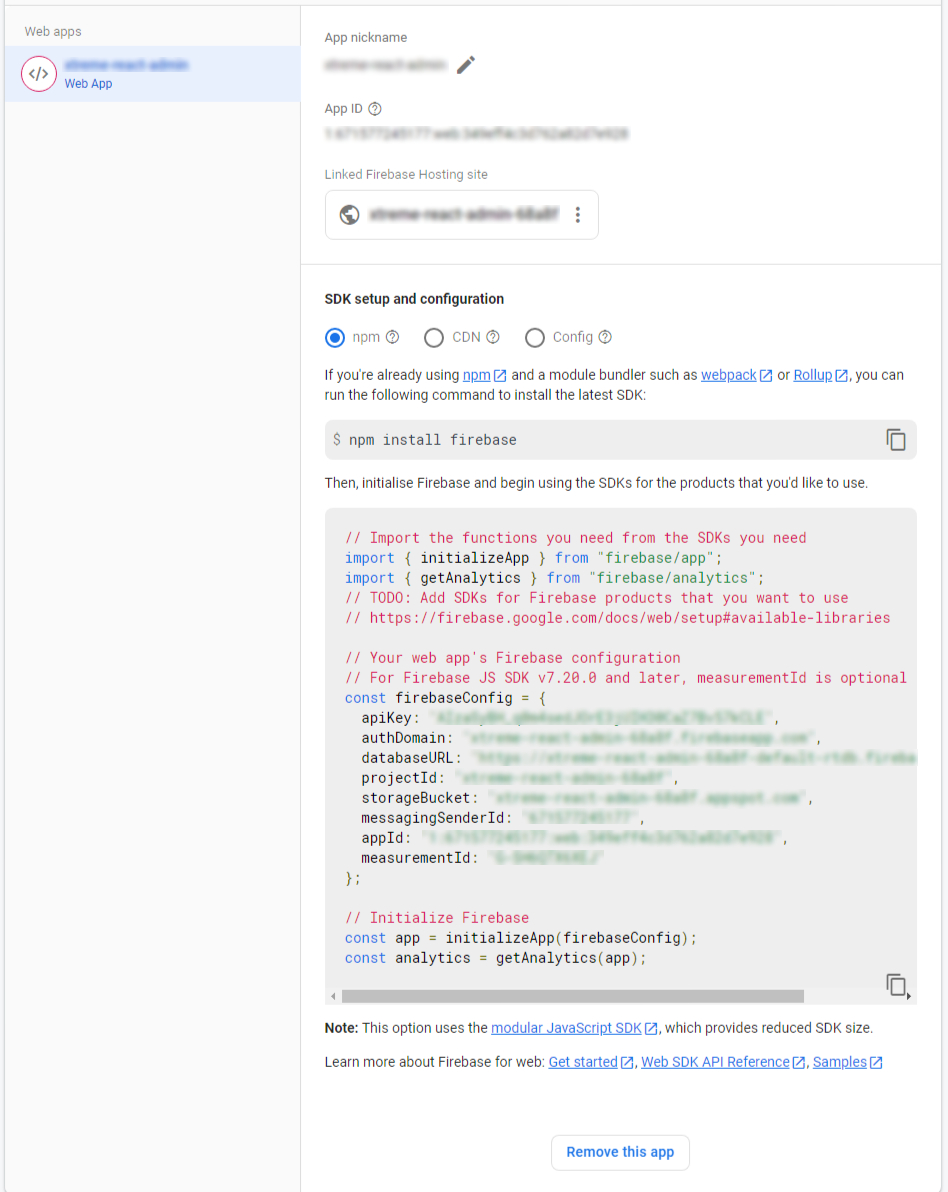Edit the app nickname with pencil icon
The image size is (948, 1192).
pyautogui.click(x=465, y=64)
